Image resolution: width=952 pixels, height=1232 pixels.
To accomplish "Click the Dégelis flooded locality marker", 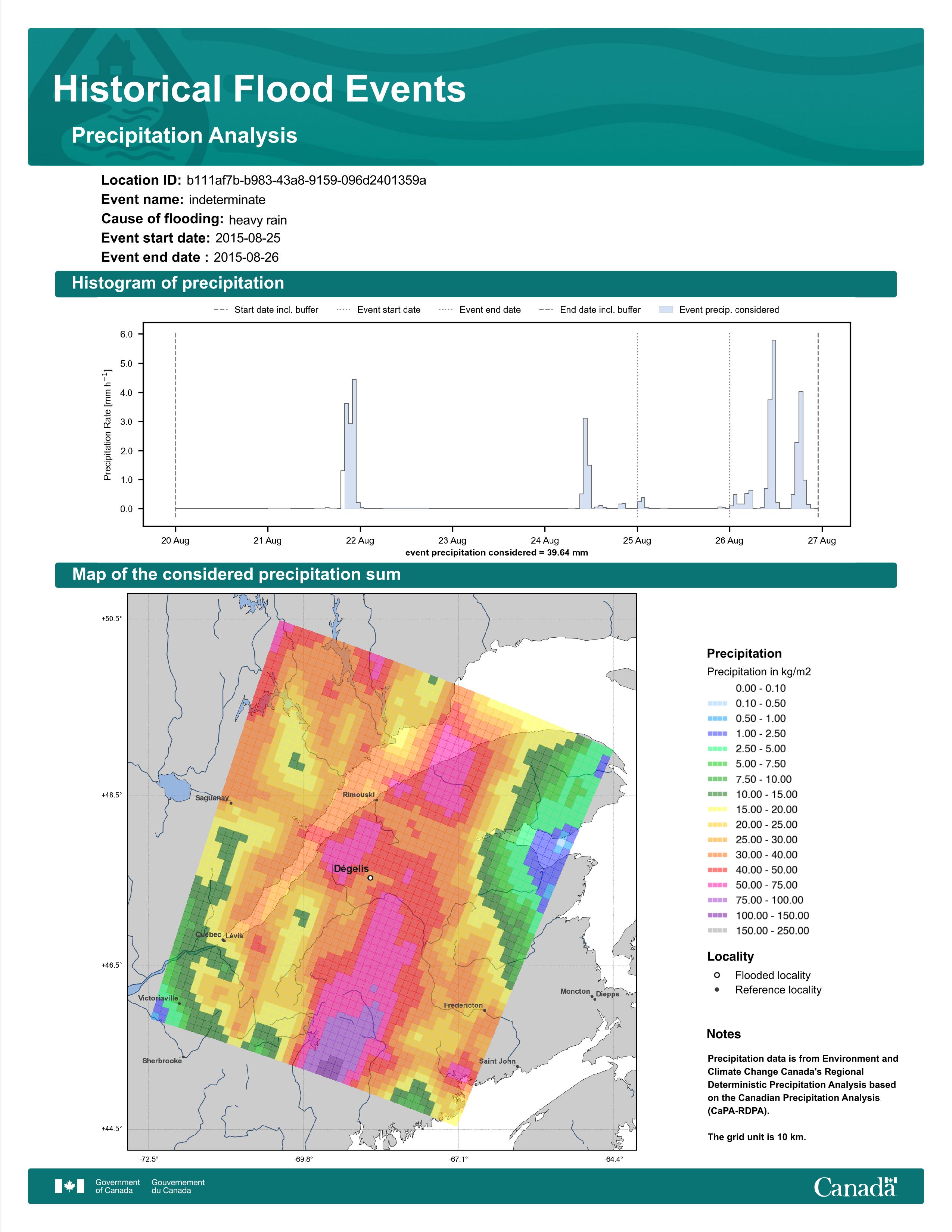I will (370, 878).
